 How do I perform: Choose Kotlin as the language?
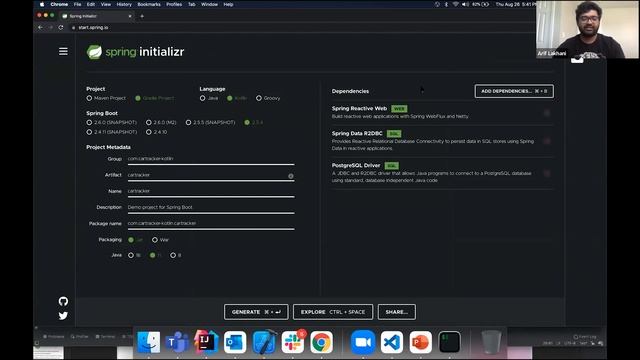coord(237,98)
